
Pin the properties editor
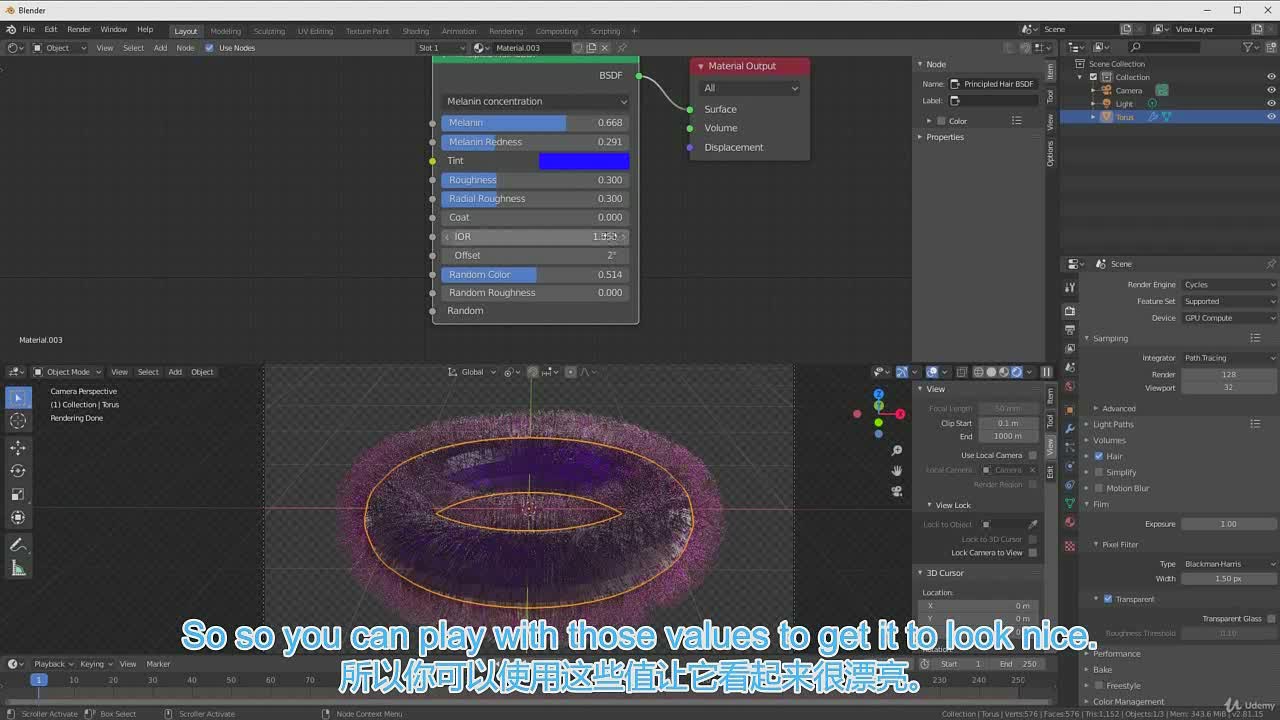tap(1271, 264)
